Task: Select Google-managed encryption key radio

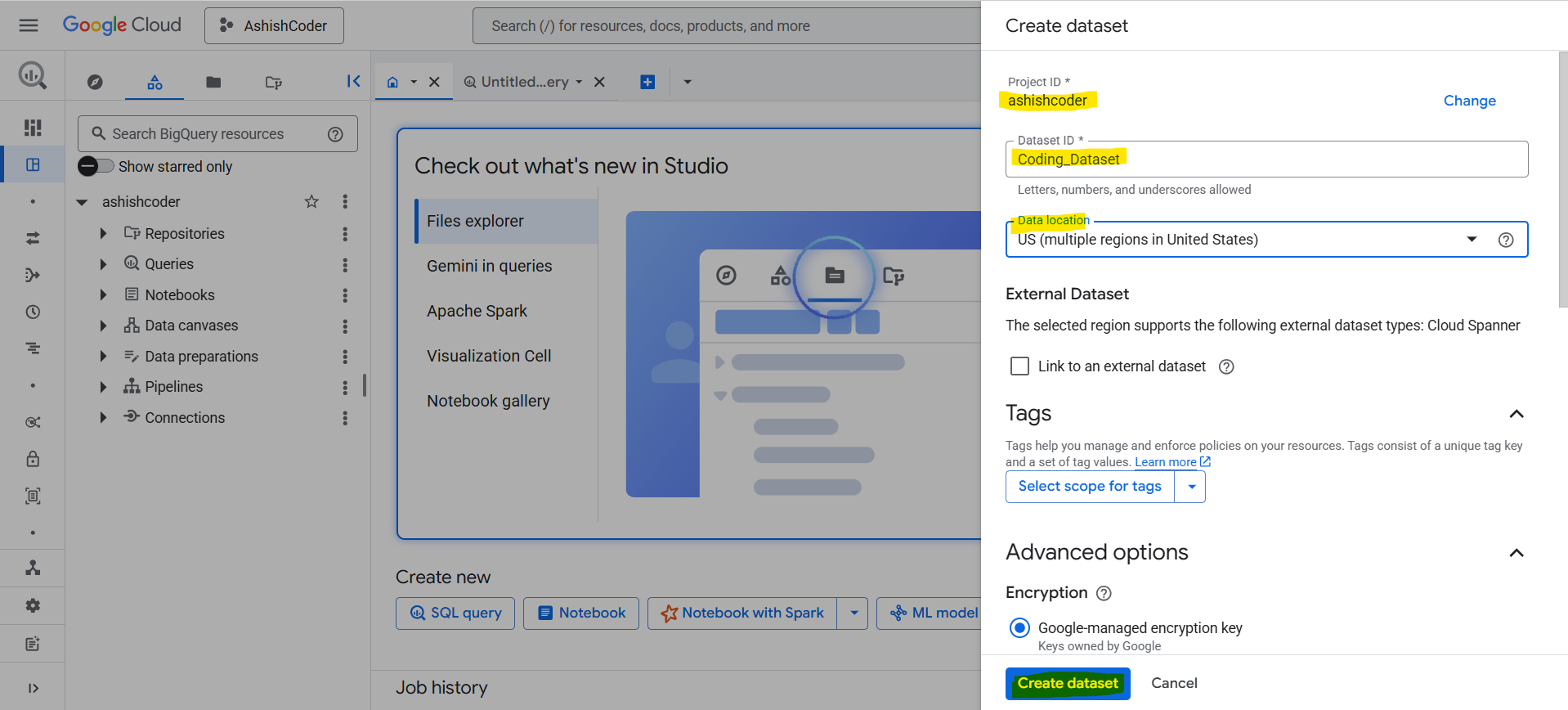Action: (x=1019, y=628)
